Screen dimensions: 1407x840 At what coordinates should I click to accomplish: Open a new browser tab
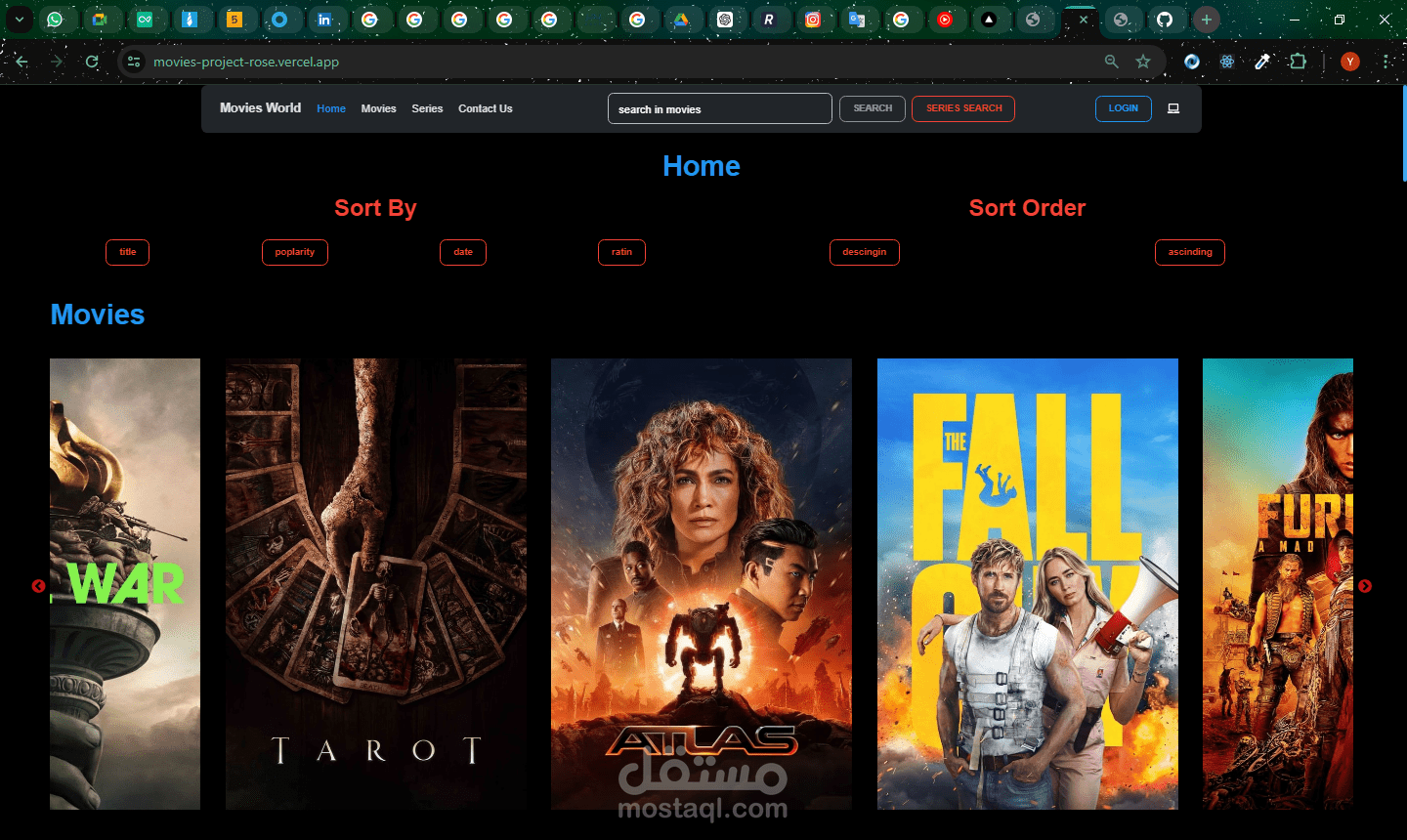[1207, 20]
